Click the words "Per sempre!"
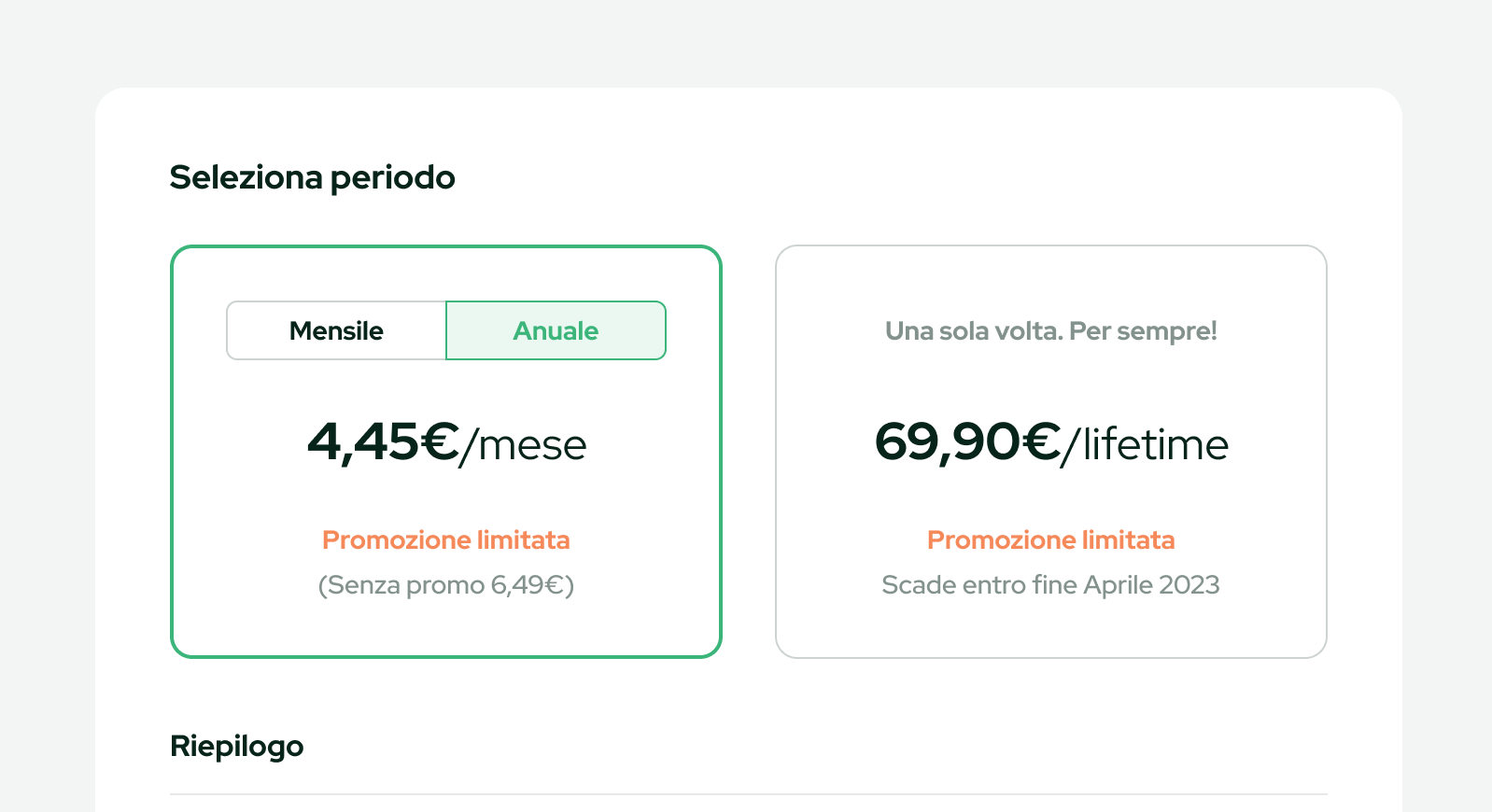Viewport: 1492px width, 812px height. coord(1143,331)
